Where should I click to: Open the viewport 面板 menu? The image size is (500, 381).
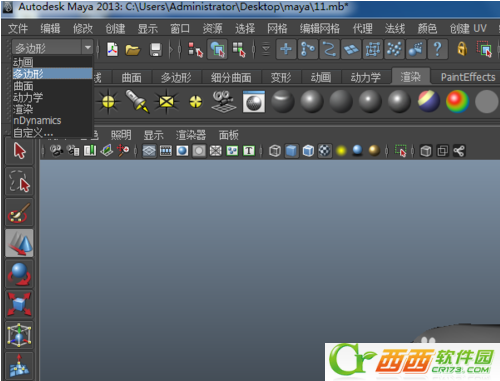click(x=229, y=135)
